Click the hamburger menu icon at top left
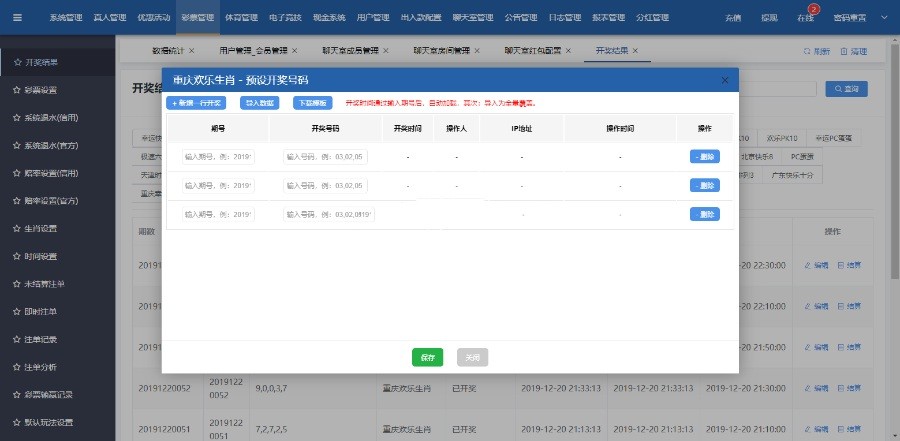The height and width of the screenshot is (441, 900). [x=16, y=18]
